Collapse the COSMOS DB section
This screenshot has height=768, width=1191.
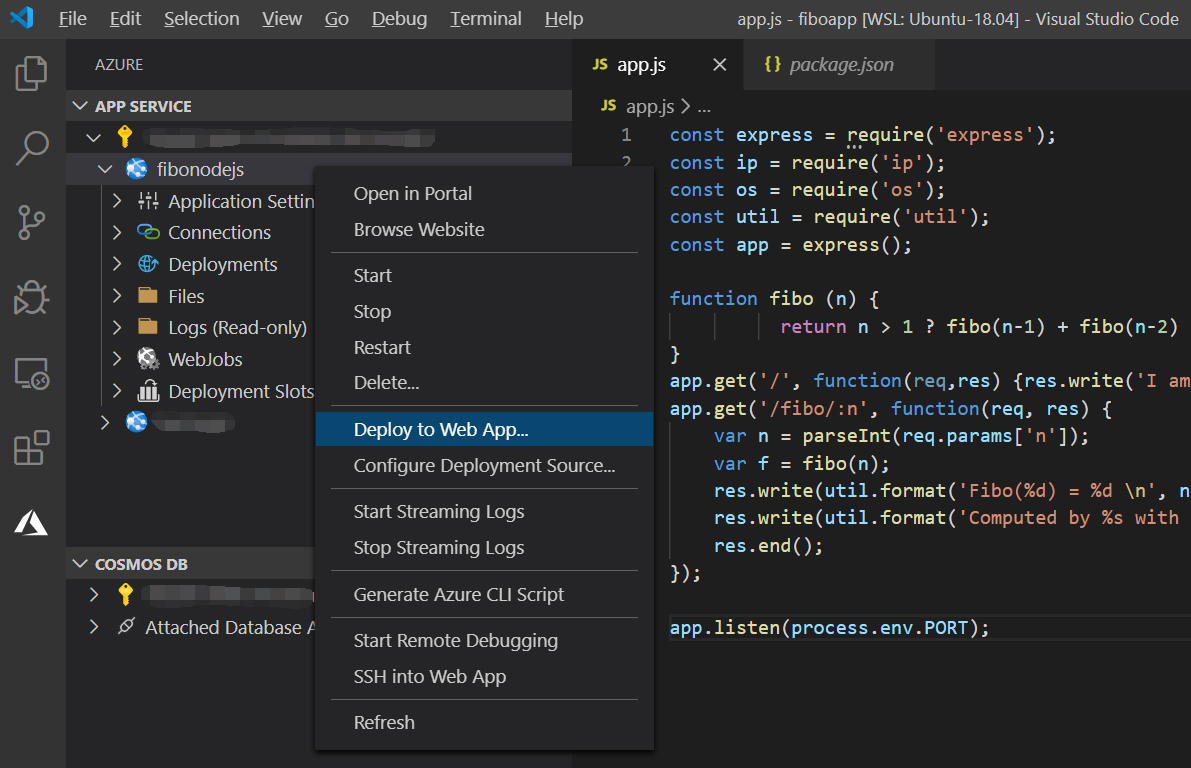(80, 564)
